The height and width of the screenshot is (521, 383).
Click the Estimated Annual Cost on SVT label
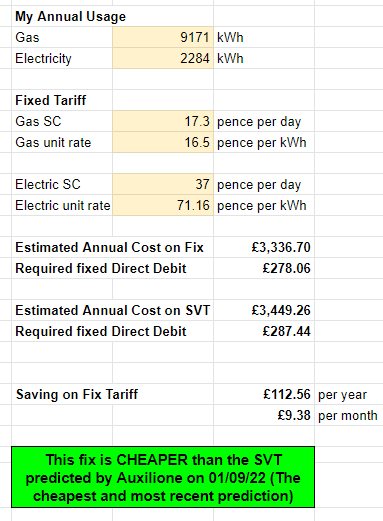[113, 310]
